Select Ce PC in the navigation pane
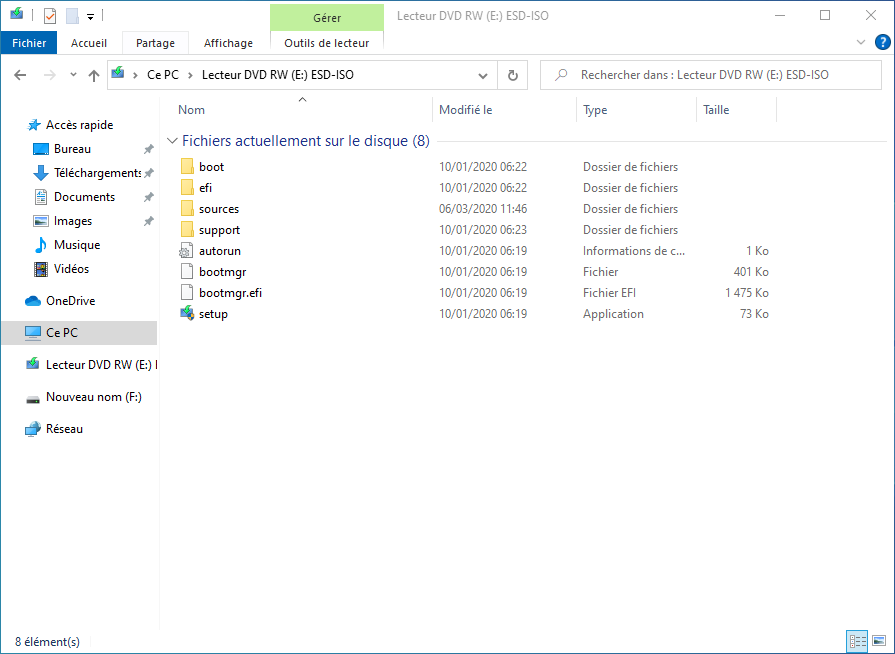The height and width of the screenshot is (654, 895). [x=79, y=333]
